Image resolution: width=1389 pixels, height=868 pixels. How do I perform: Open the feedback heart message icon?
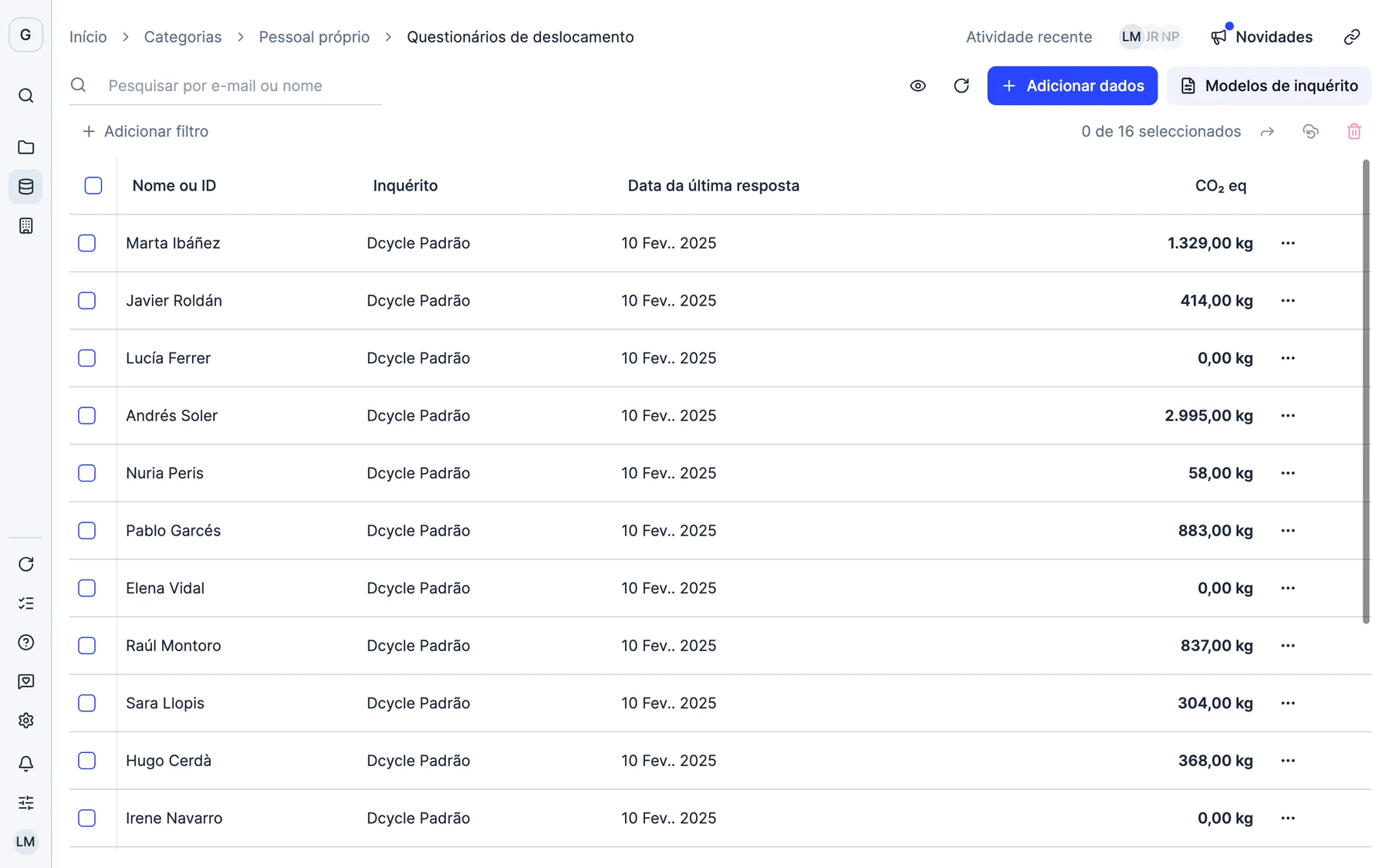point(25,681)
